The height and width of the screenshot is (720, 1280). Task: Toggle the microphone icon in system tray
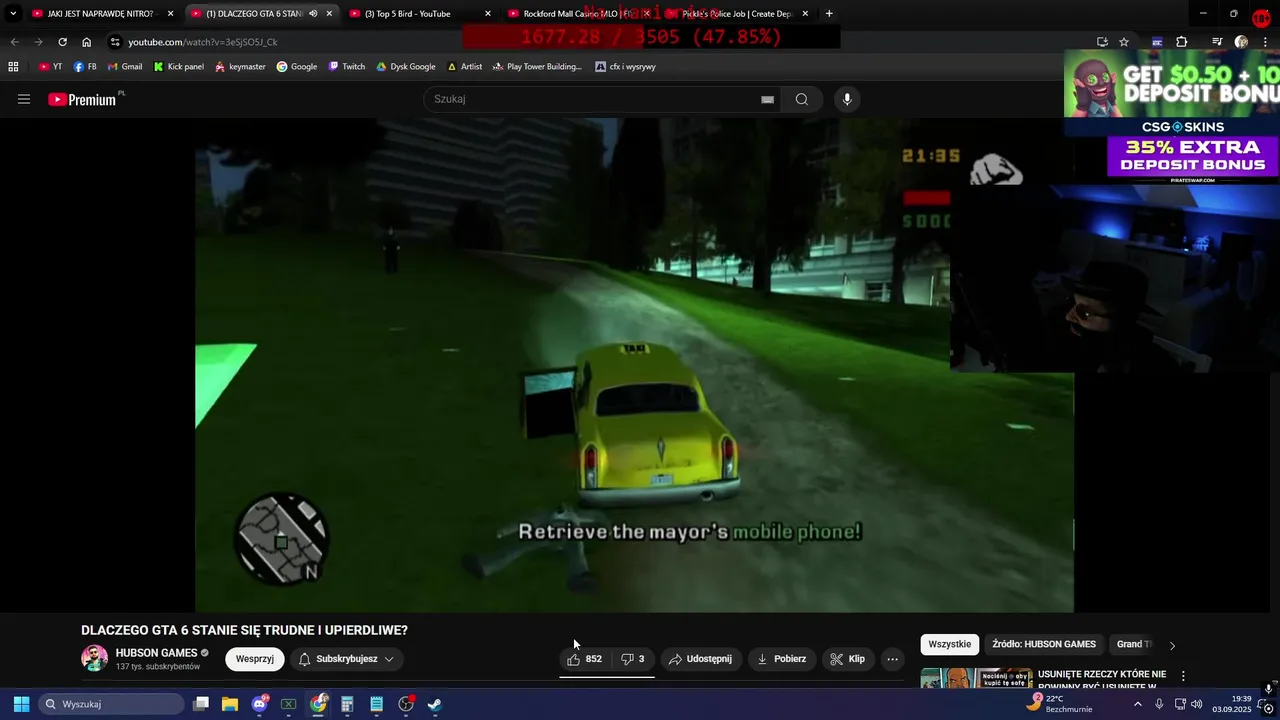pos(1159,704)
